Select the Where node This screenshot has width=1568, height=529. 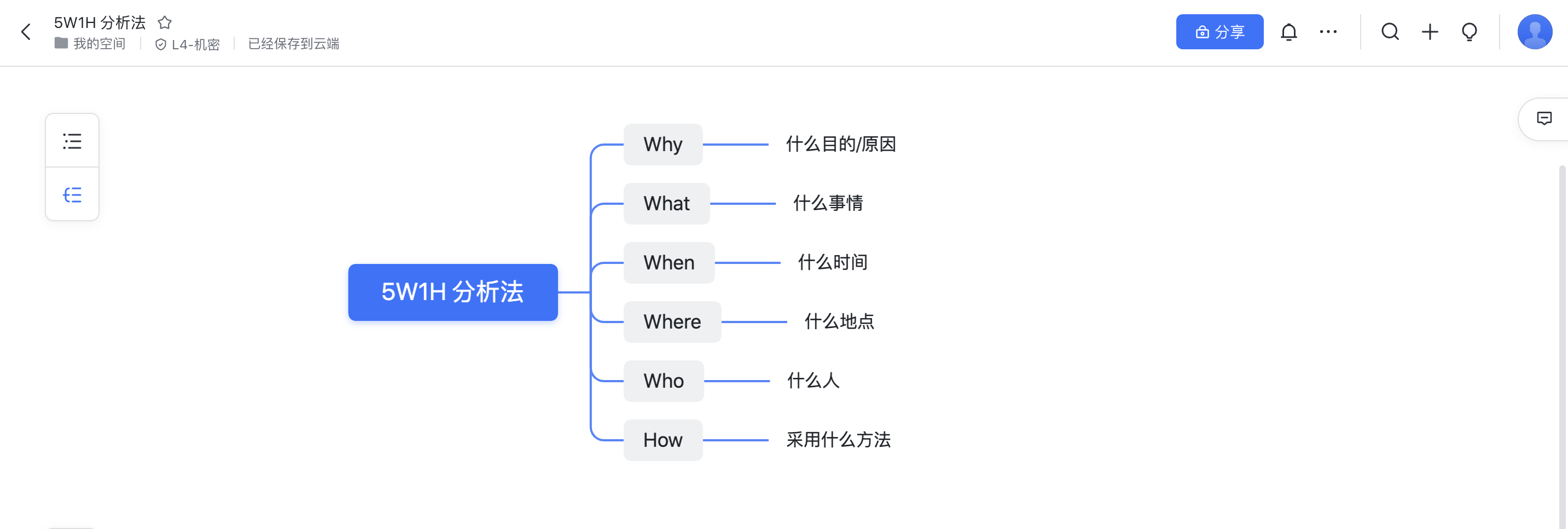coord(672,322)
